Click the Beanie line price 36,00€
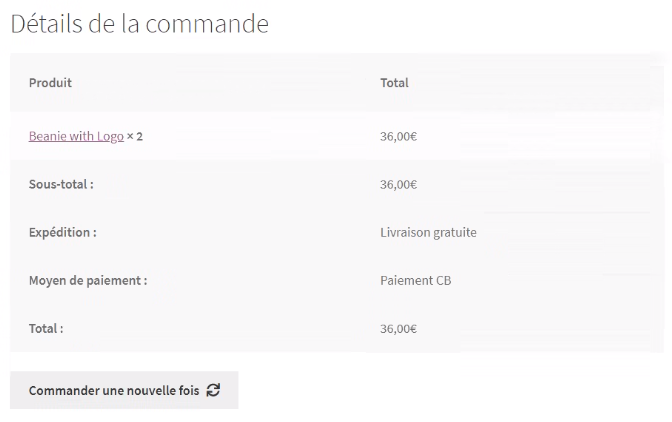Viewport: 672px width, 422px height. coord(399,136)
